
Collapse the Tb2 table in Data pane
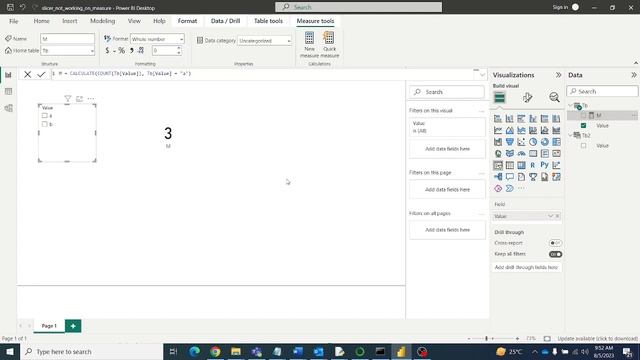571,135
